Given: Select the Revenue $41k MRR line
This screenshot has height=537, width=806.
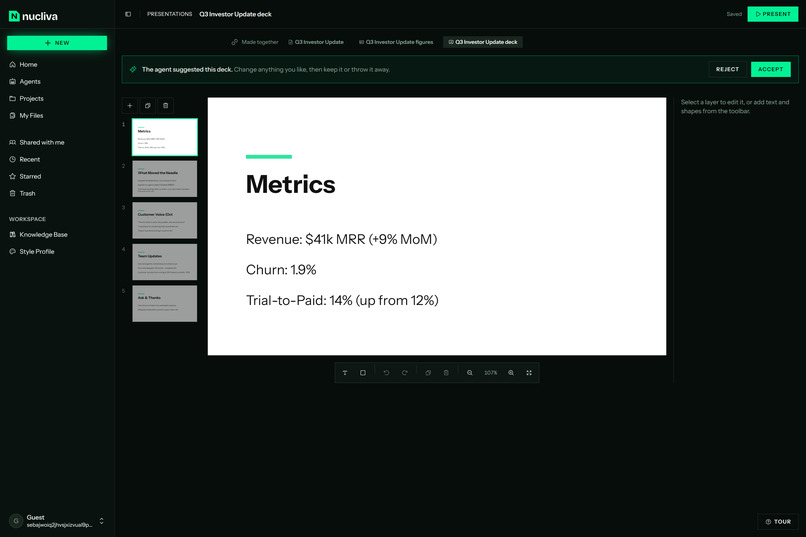Looking at the screenshot, I should click(341, 239).
